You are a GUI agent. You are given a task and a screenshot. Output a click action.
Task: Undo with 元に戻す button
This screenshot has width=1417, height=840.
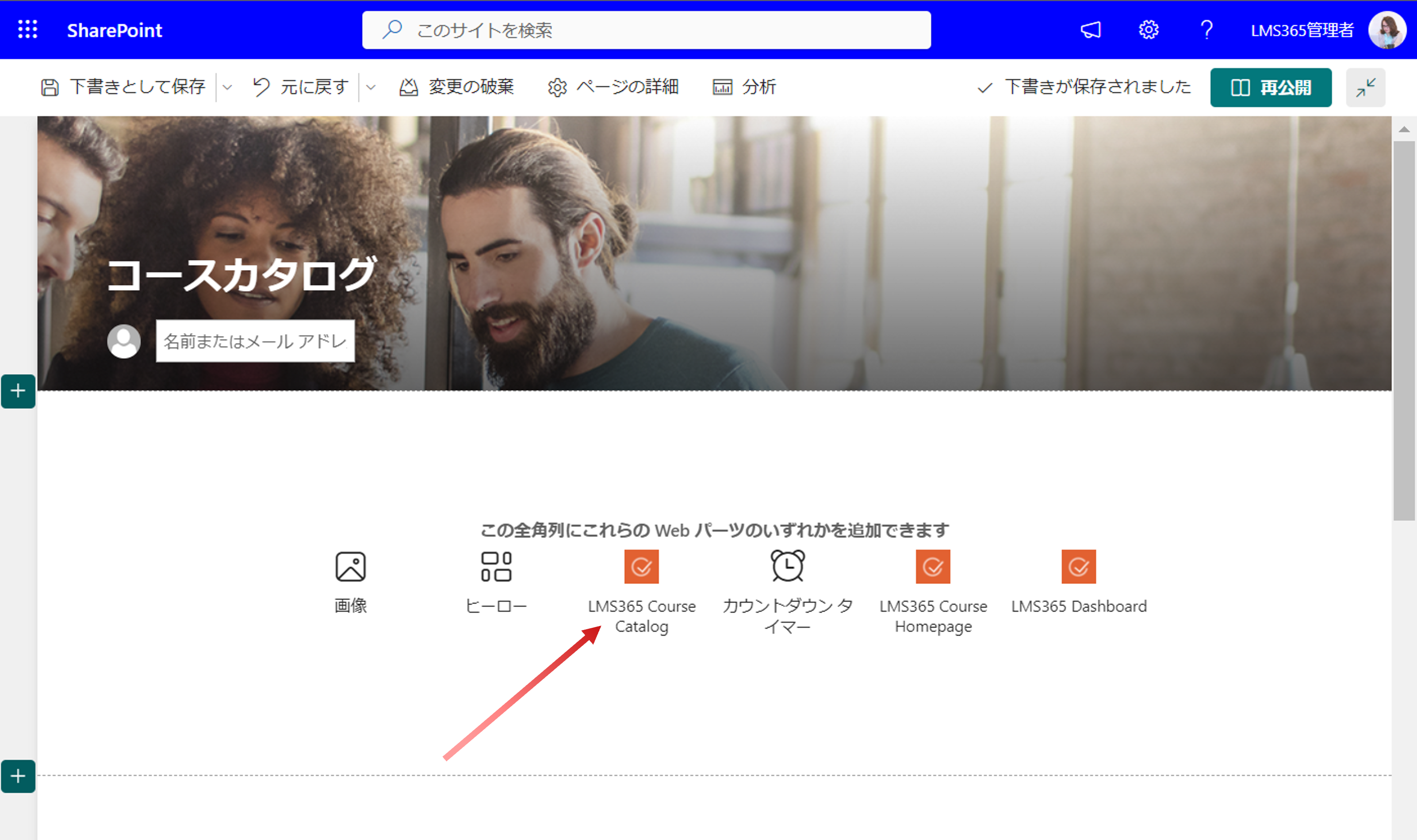tap(301, 87)
